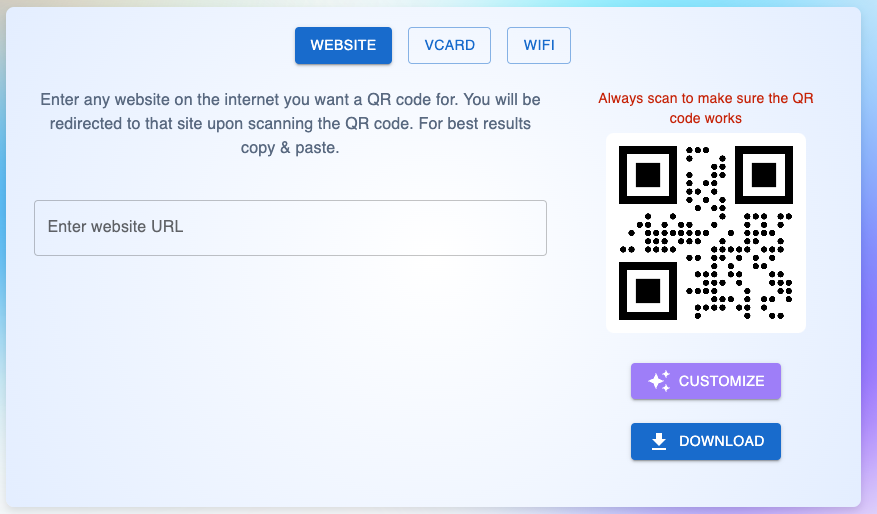Click the sparkle icon on Customize button
This screenshot has width=877, height=514.
658,381
